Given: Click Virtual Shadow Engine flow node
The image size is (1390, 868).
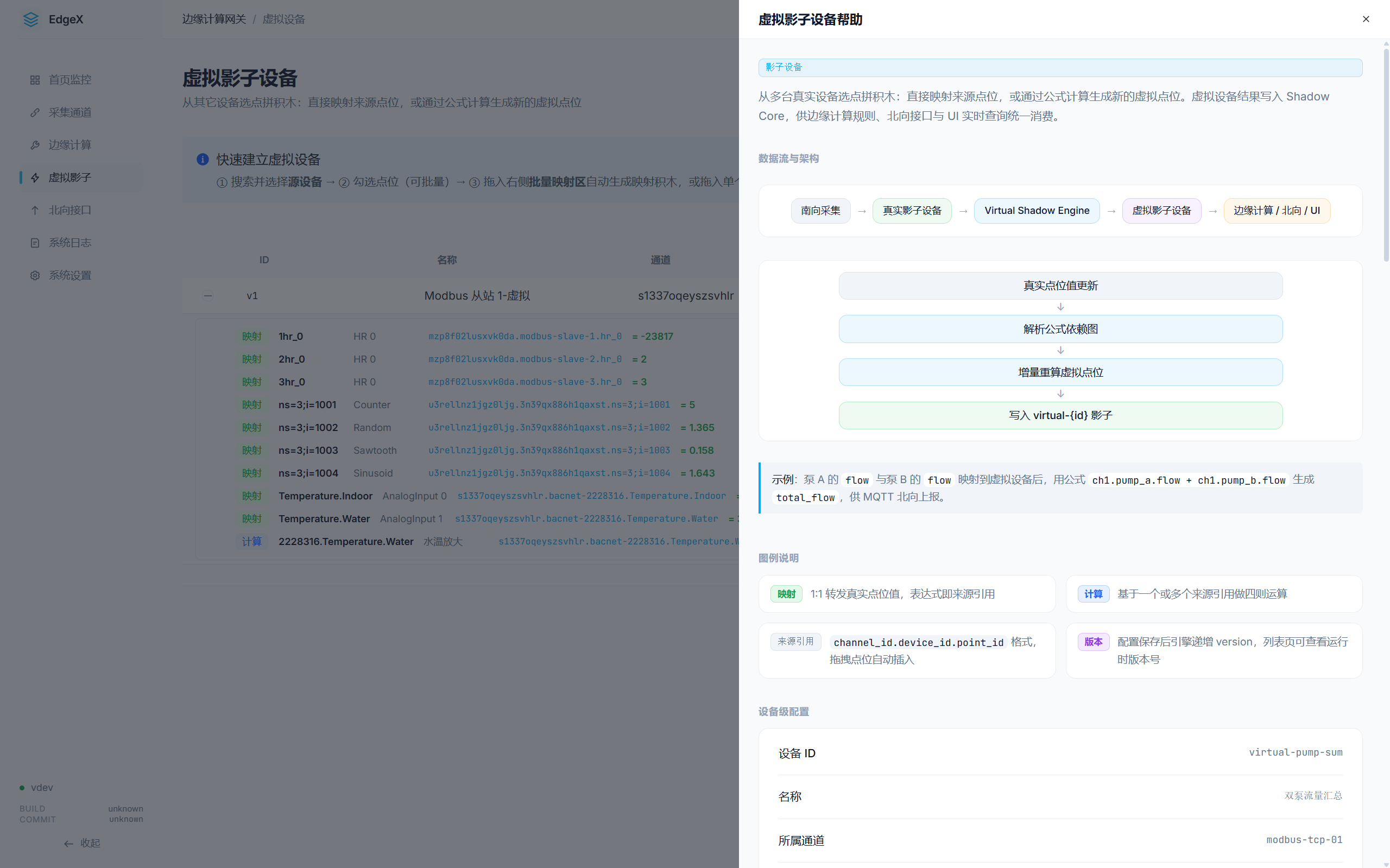Looking at the screenshot, I should pyautogui.click(x=1037, y=211).
